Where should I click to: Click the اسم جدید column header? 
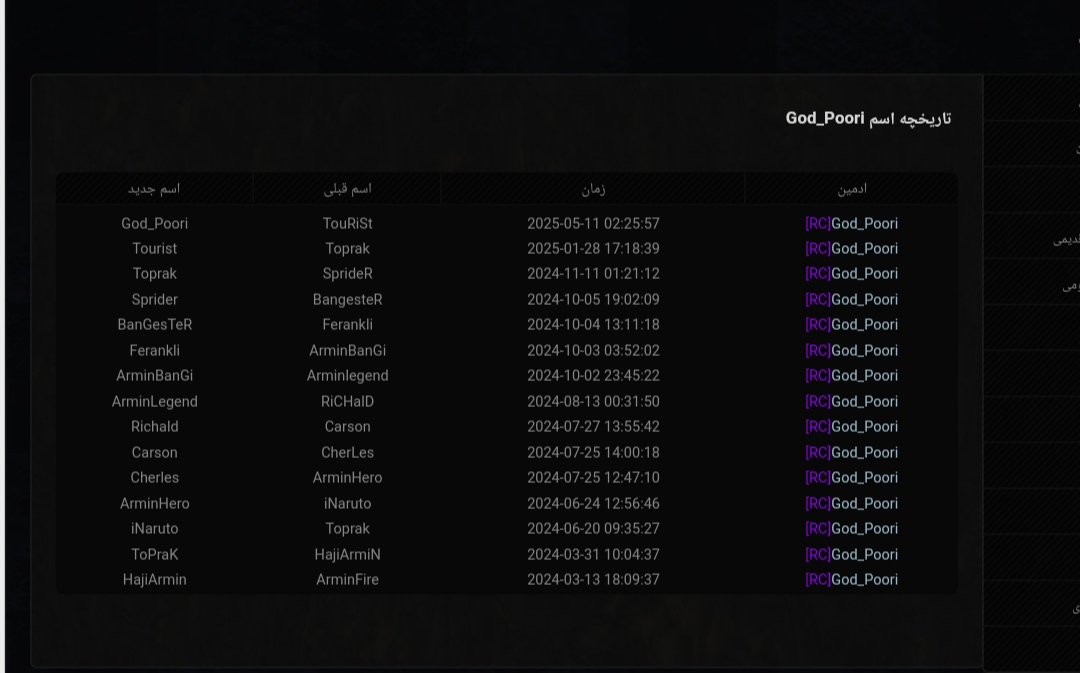click(x=154, y=189)
